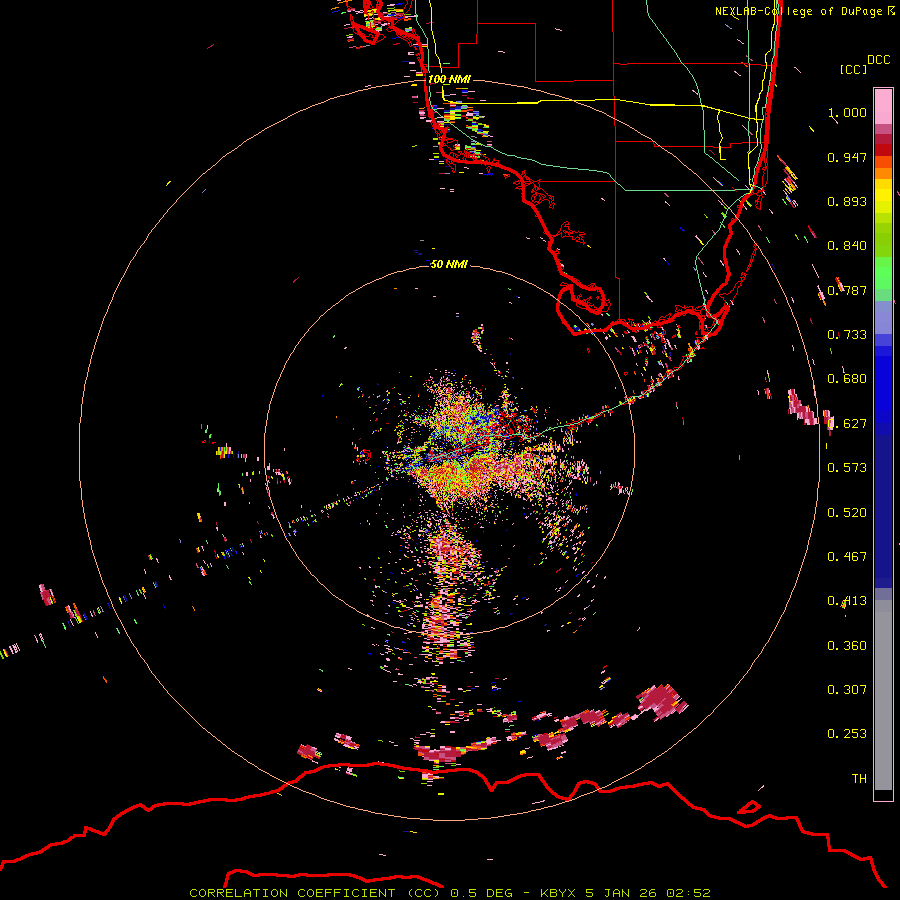Click the 0.733 scale value
Image resolution: width=900 pixels, height=900 pixels.
(x=847, y=335)
